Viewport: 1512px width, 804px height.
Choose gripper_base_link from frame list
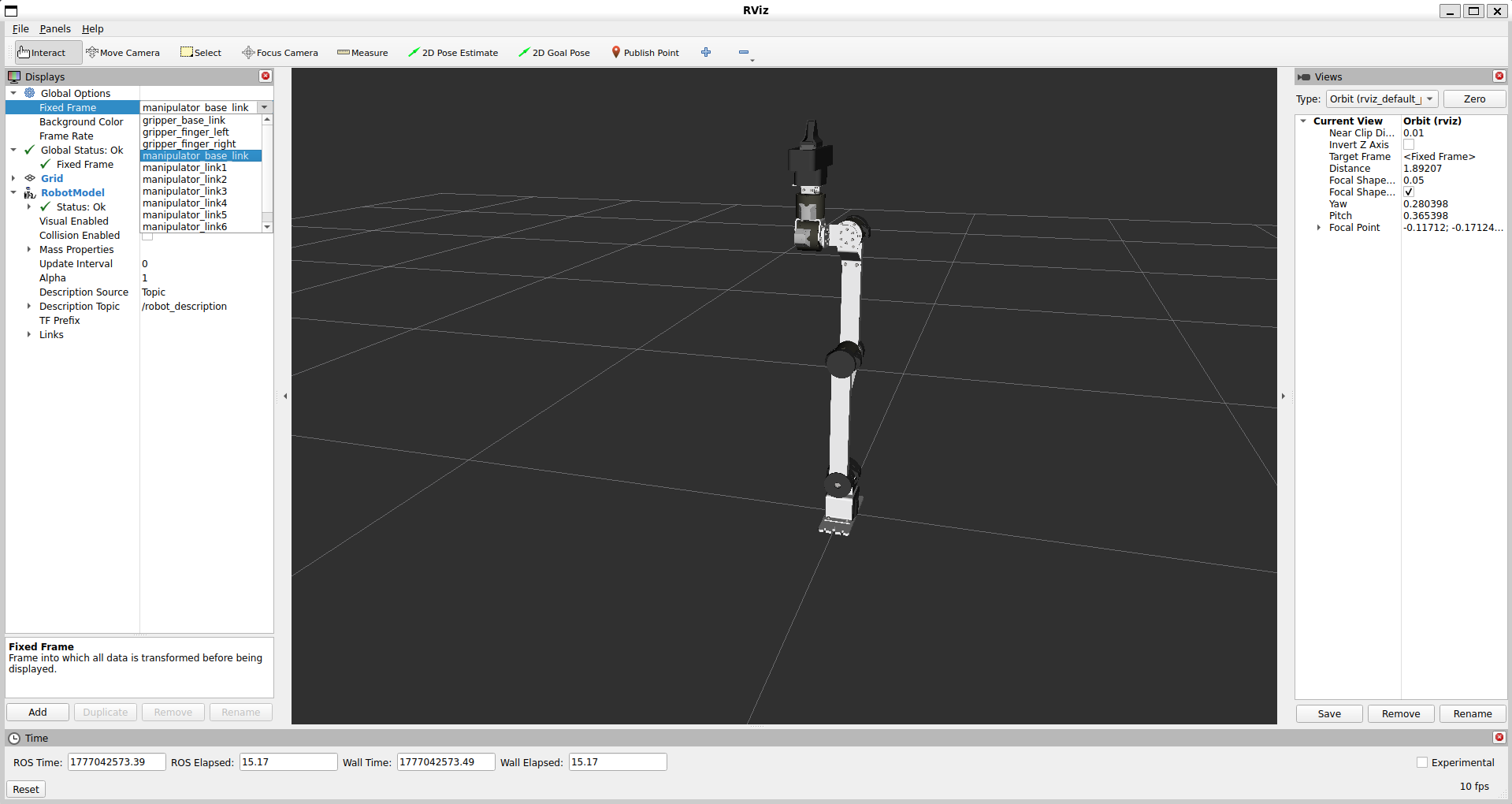point(201,121)
